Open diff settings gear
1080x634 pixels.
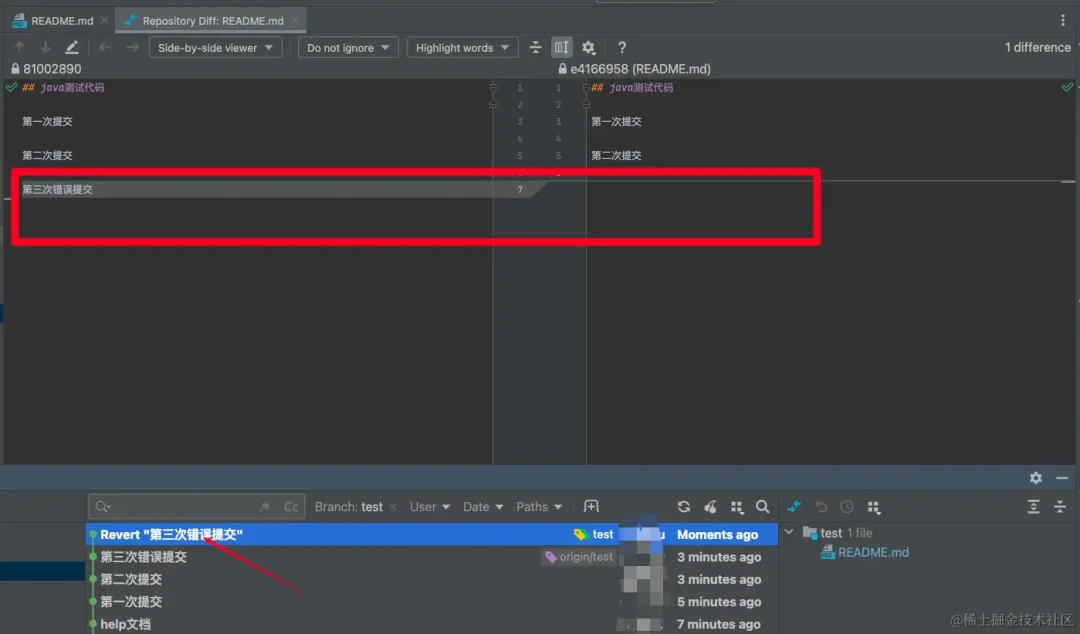(588, 48)
